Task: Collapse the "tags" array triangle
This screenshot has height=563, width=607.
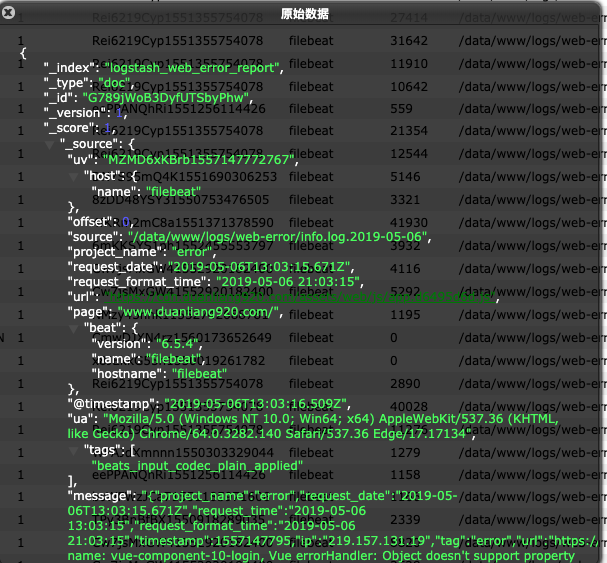Action: click(73, 451)
